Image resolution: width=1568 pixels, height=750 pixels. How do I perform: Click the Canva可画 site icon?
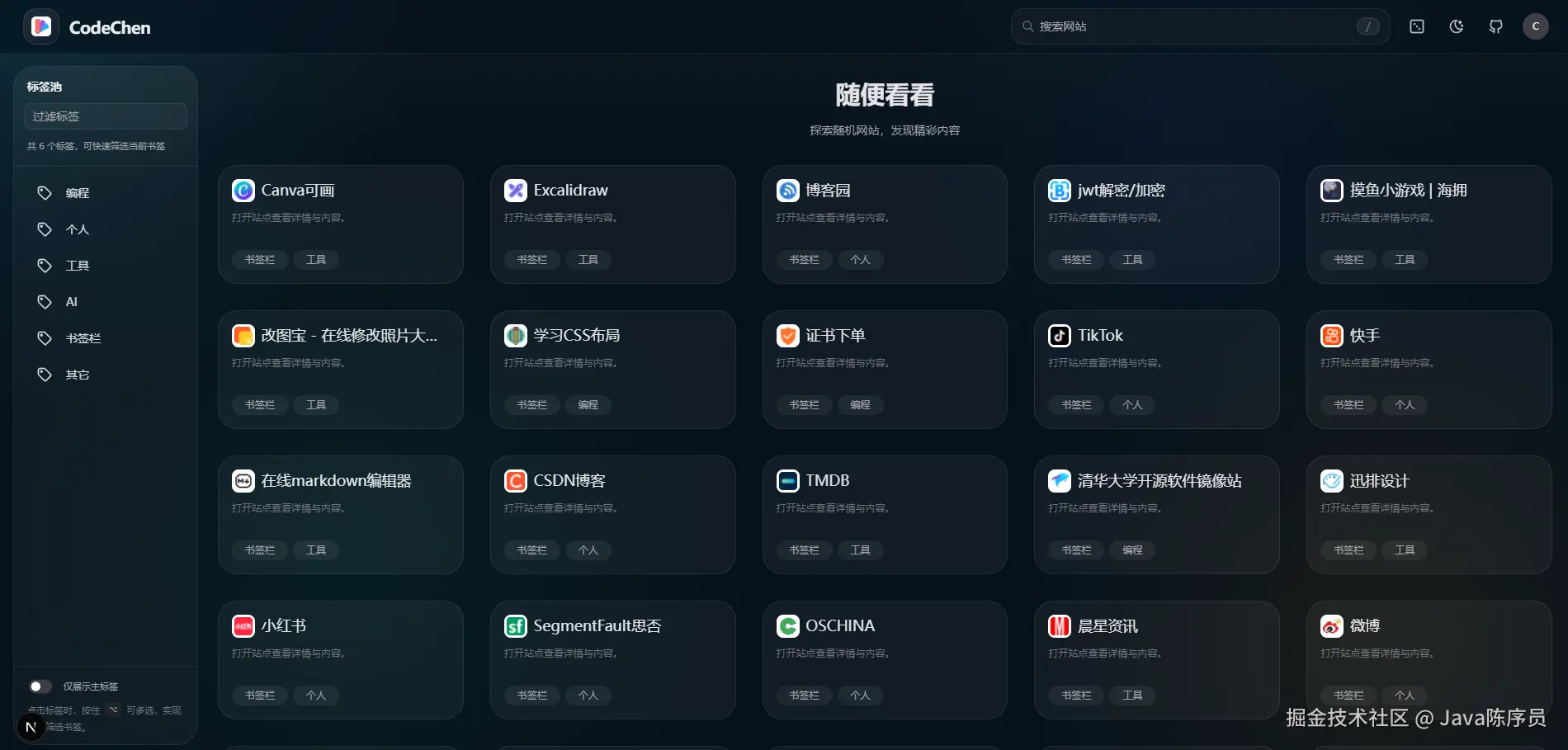click(243, 191)
